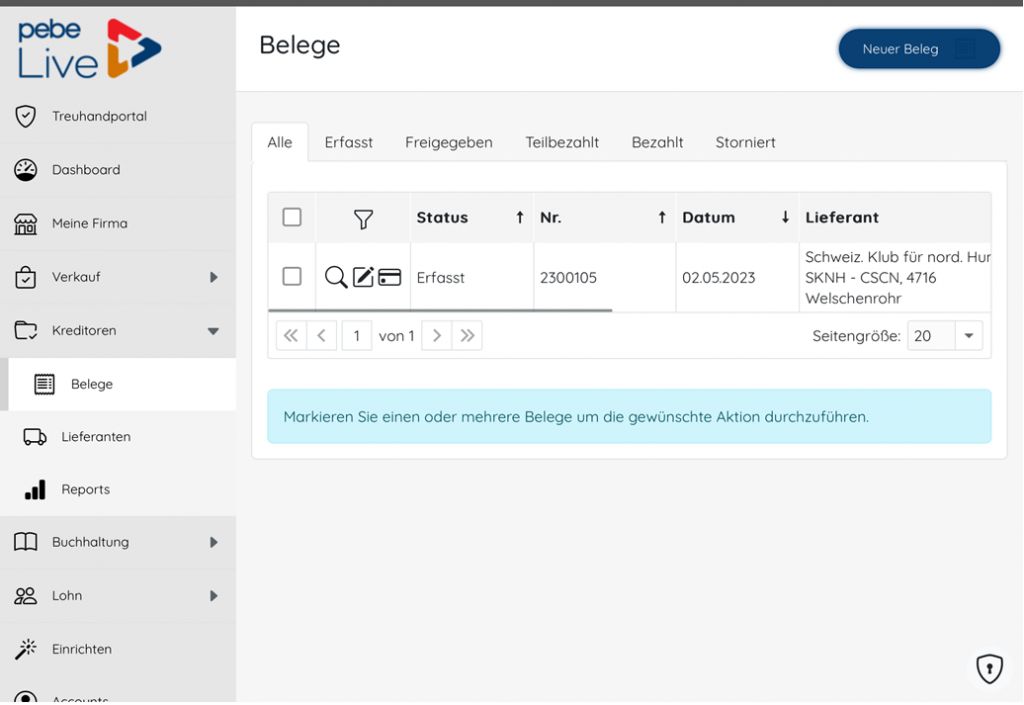Switch to the Bezahlt tab
This screenshot has width=1024, height=705.
coord(657,142)
